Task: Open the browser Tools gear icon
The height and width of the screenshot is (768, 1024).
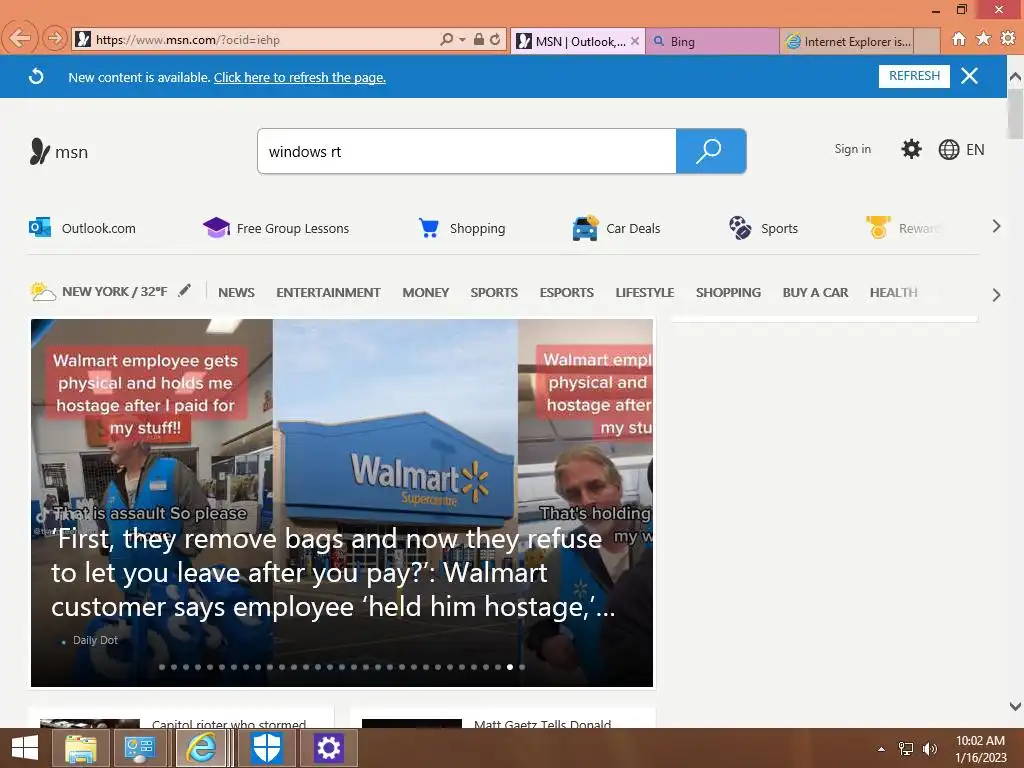Action: tap(1008, 39)
